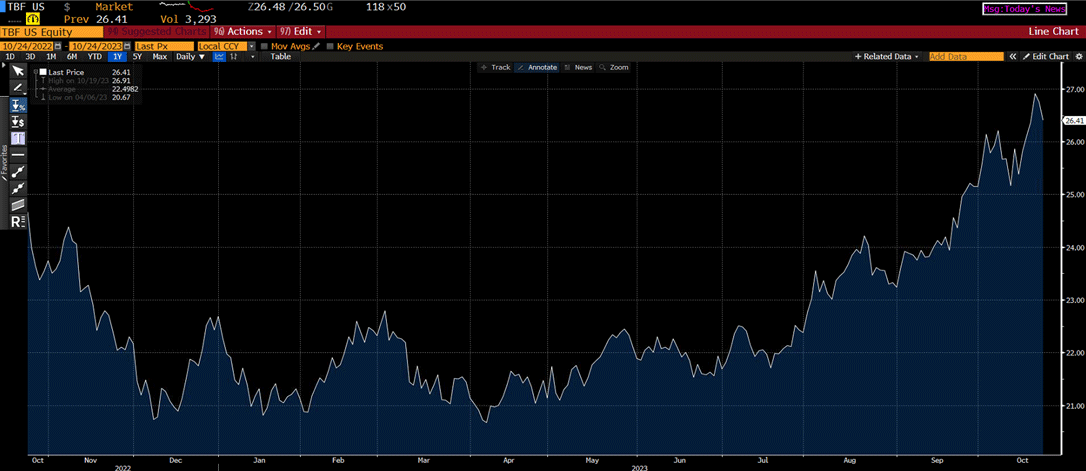Select the 1M range tab
This screenshot has width=1086, height=471.
(x=51, y=57)
